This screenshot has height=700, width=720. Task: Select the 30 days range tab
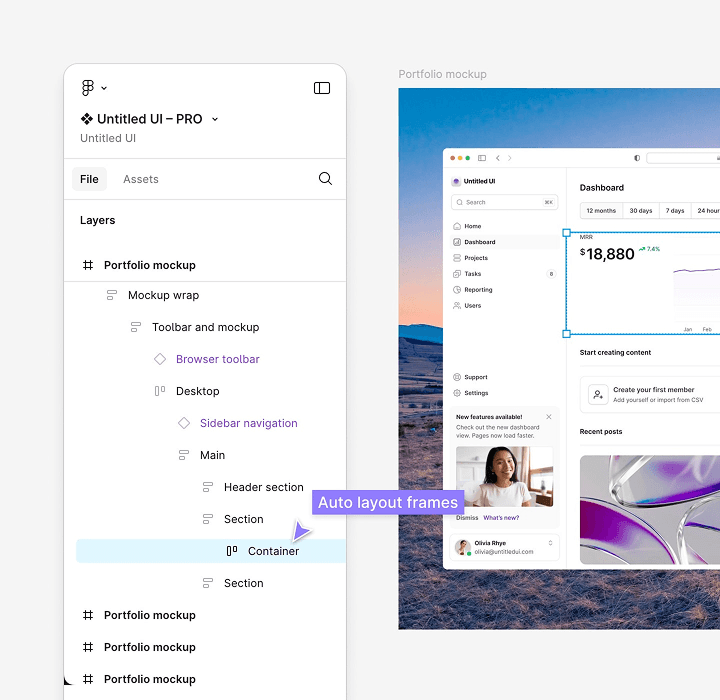click(641, 211)
